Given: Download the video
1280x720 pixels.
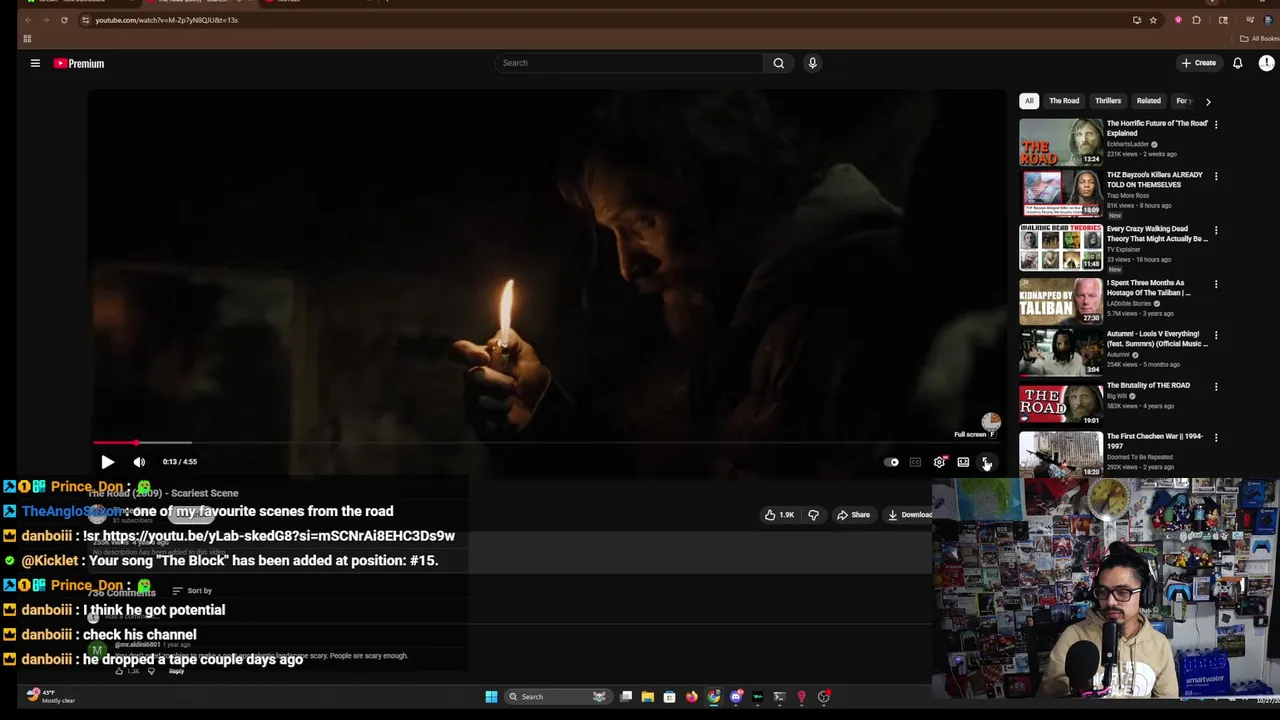Looking at the screenshot, I should [909, 515].
